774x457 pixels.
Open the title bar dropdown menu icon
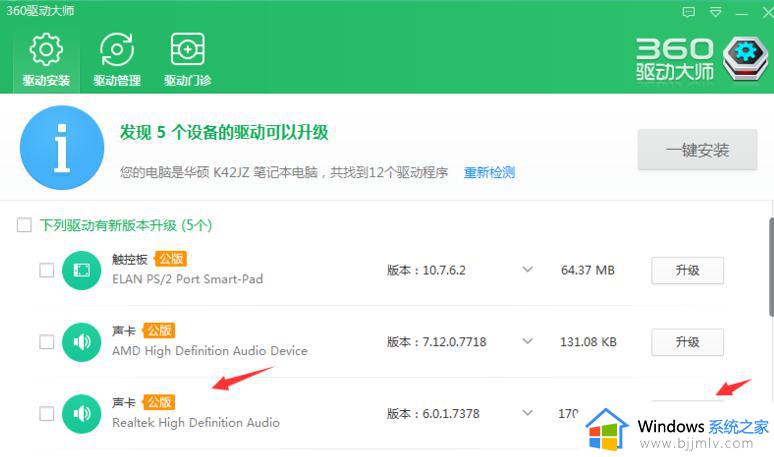715,12
